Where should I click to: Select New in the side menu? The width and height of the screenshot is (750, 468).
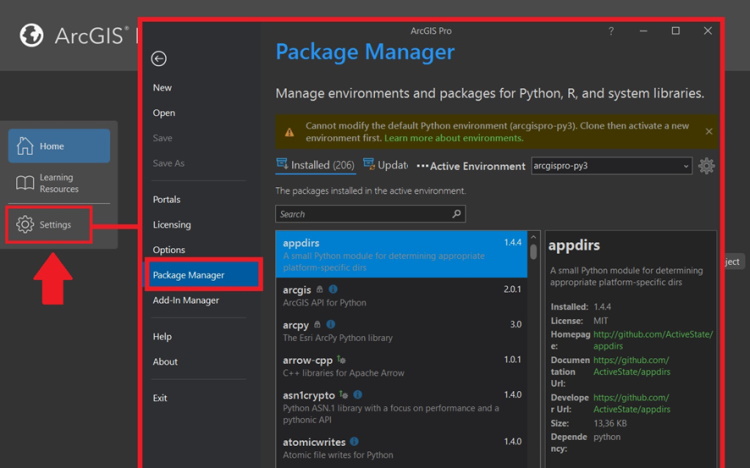162,88
